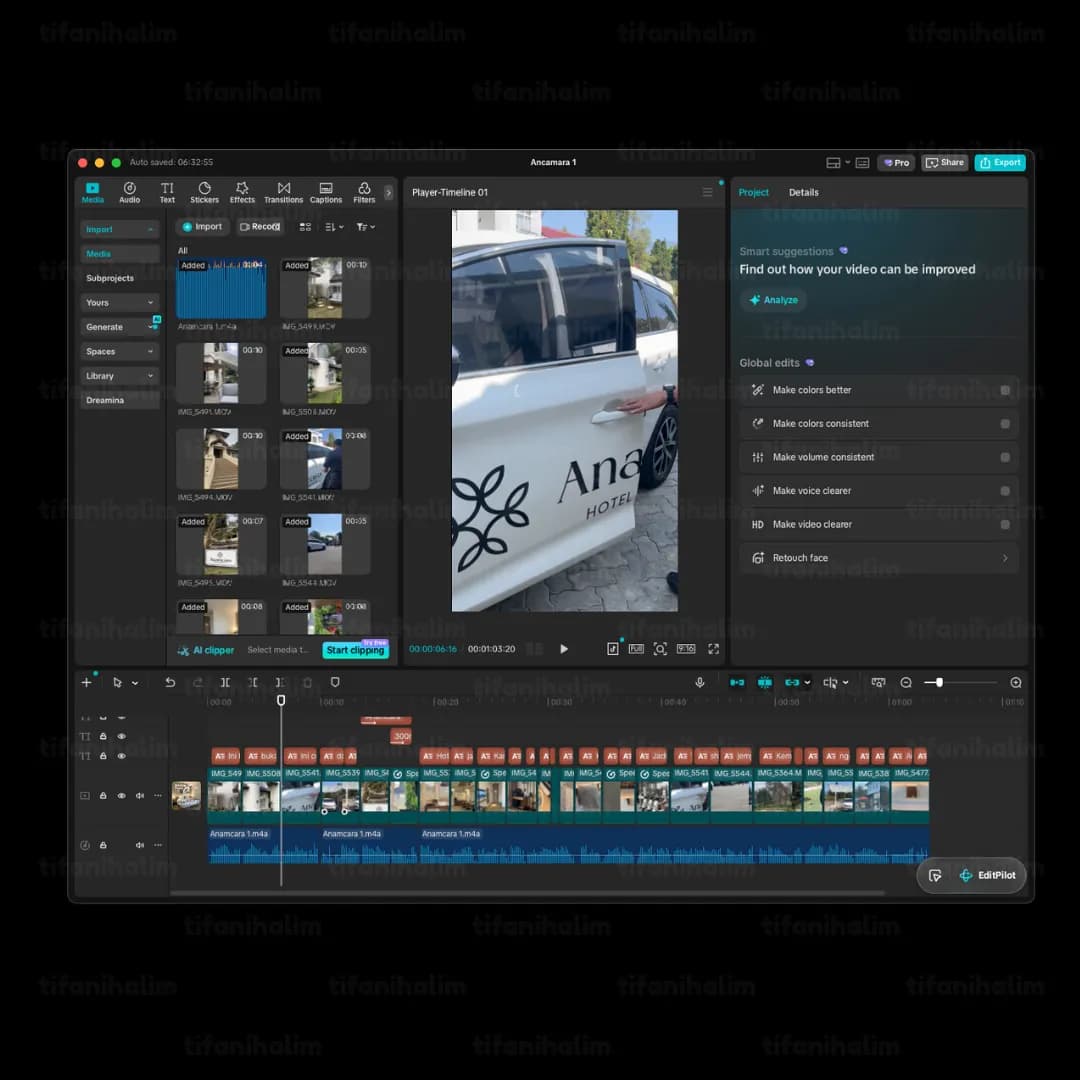Viewport: 1080px width, 1080px height.
Task: Enable Make colors better toggle
Action: click(x=1005, y=391)
